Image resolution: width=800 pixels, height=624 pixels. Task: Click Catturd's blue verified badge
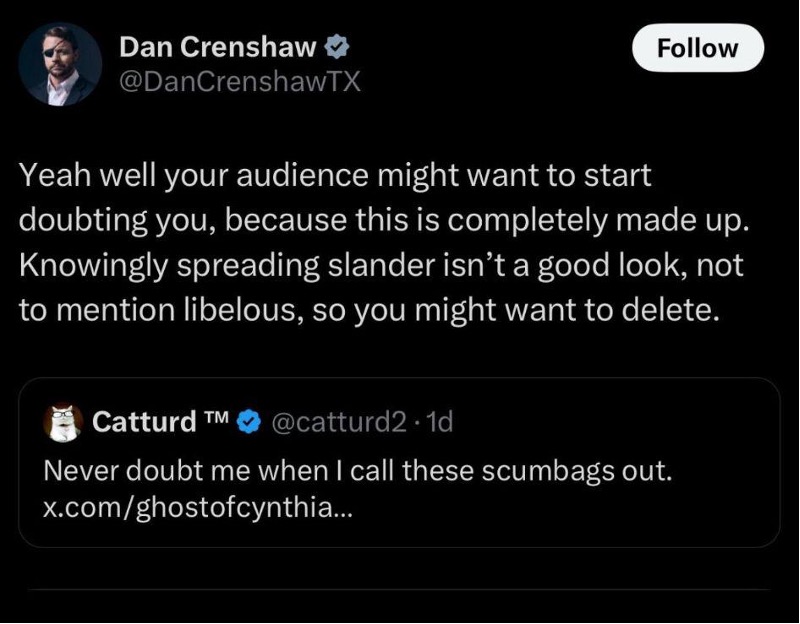tap(247, 423)
